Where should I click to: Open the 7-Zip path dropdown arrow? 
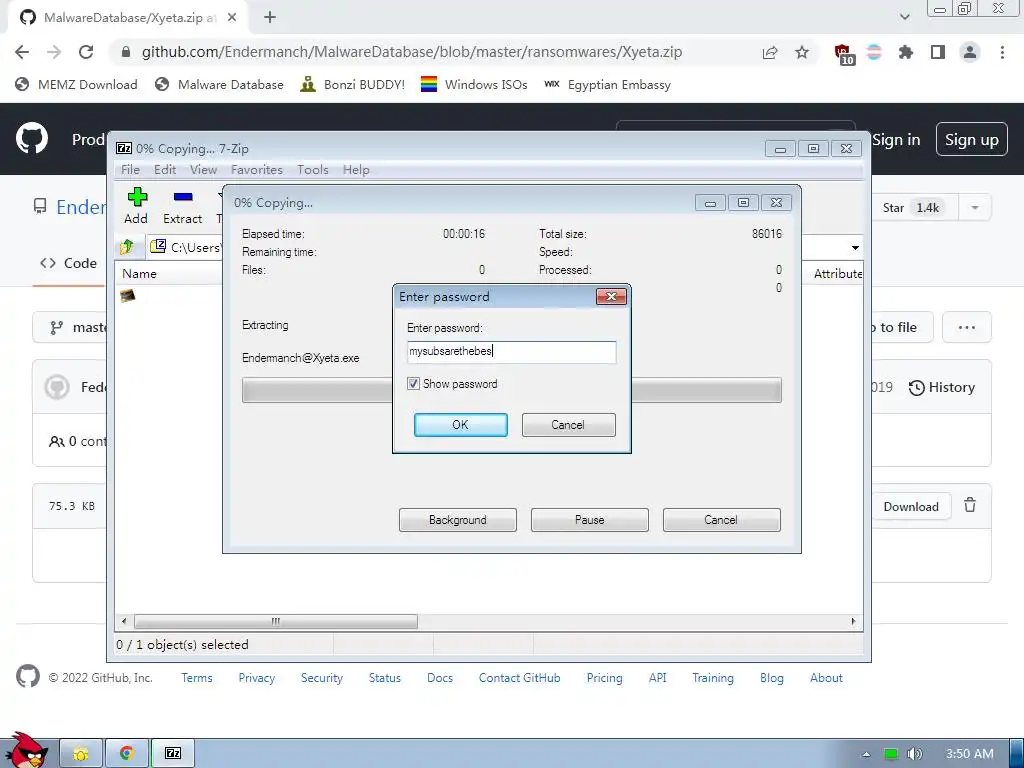pyautogui.click(x=855, y=248)
